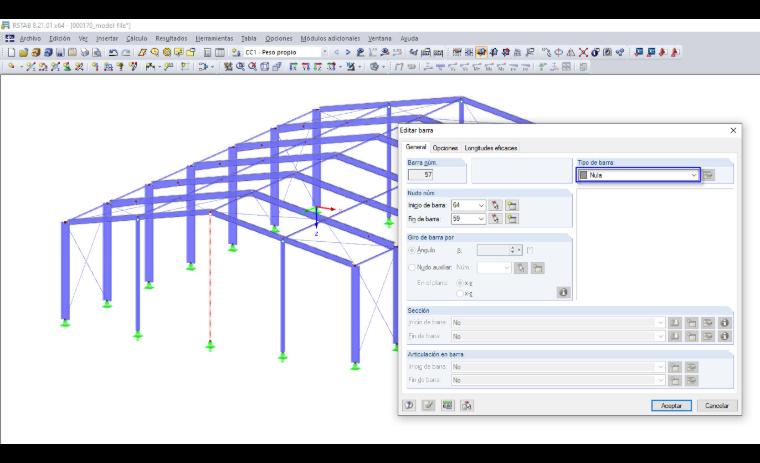Click the pick node icon for Inicio de barra
Screen dimensions: 760x463
[495, 205]
